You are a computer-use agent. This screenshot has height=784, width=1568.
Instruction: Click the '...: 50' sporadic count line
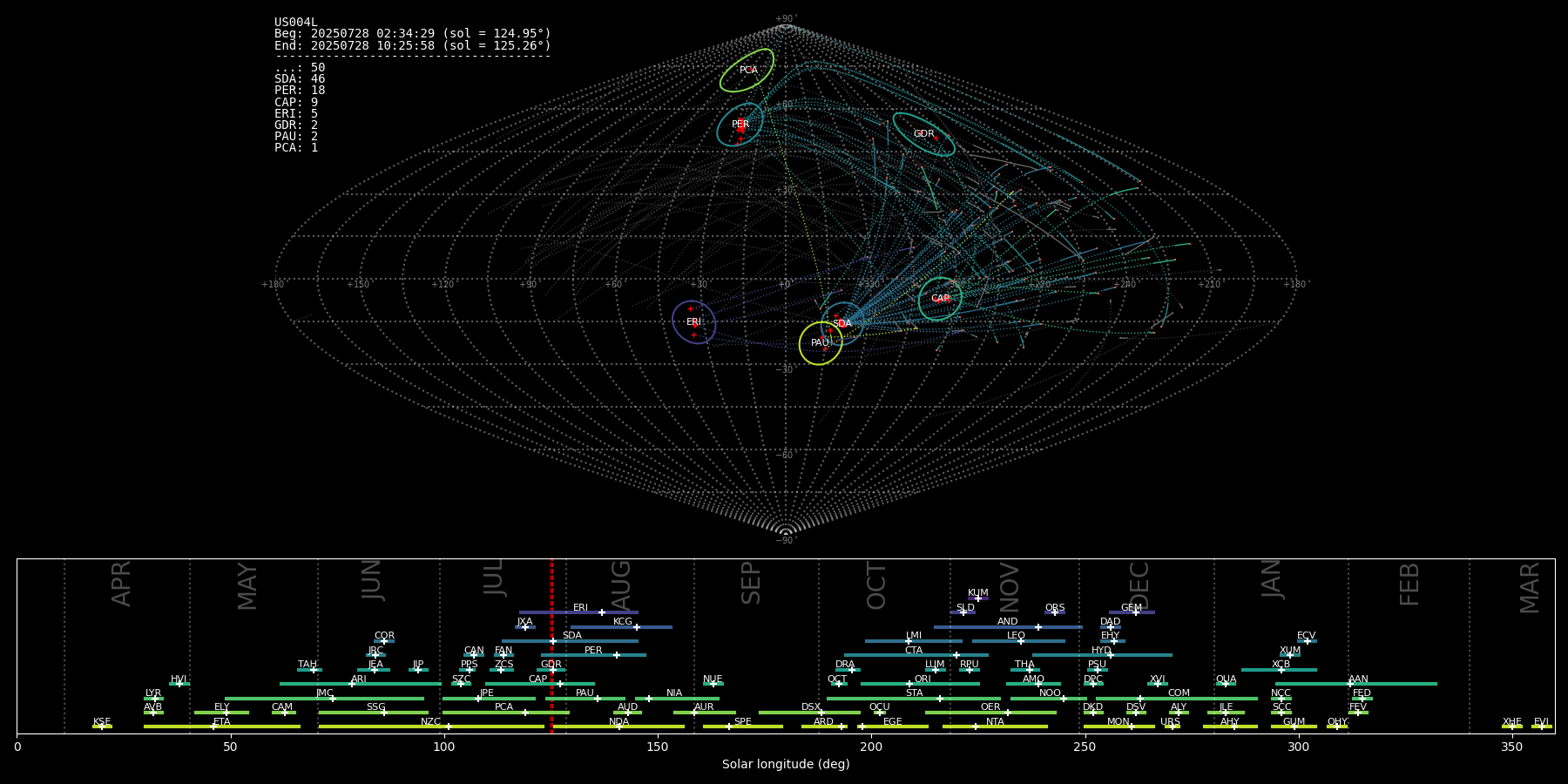(x=300, y=68)
